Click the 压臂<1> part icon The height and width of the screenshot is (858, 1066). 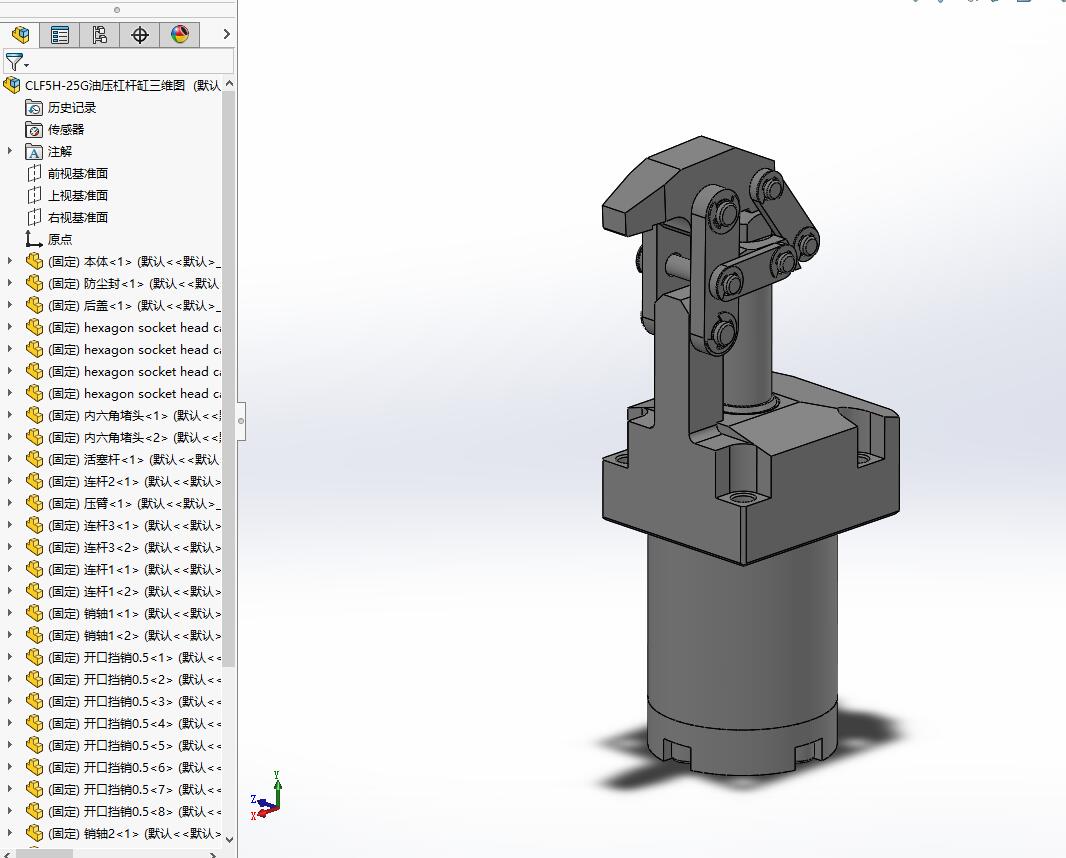click(x=34, y=503)
